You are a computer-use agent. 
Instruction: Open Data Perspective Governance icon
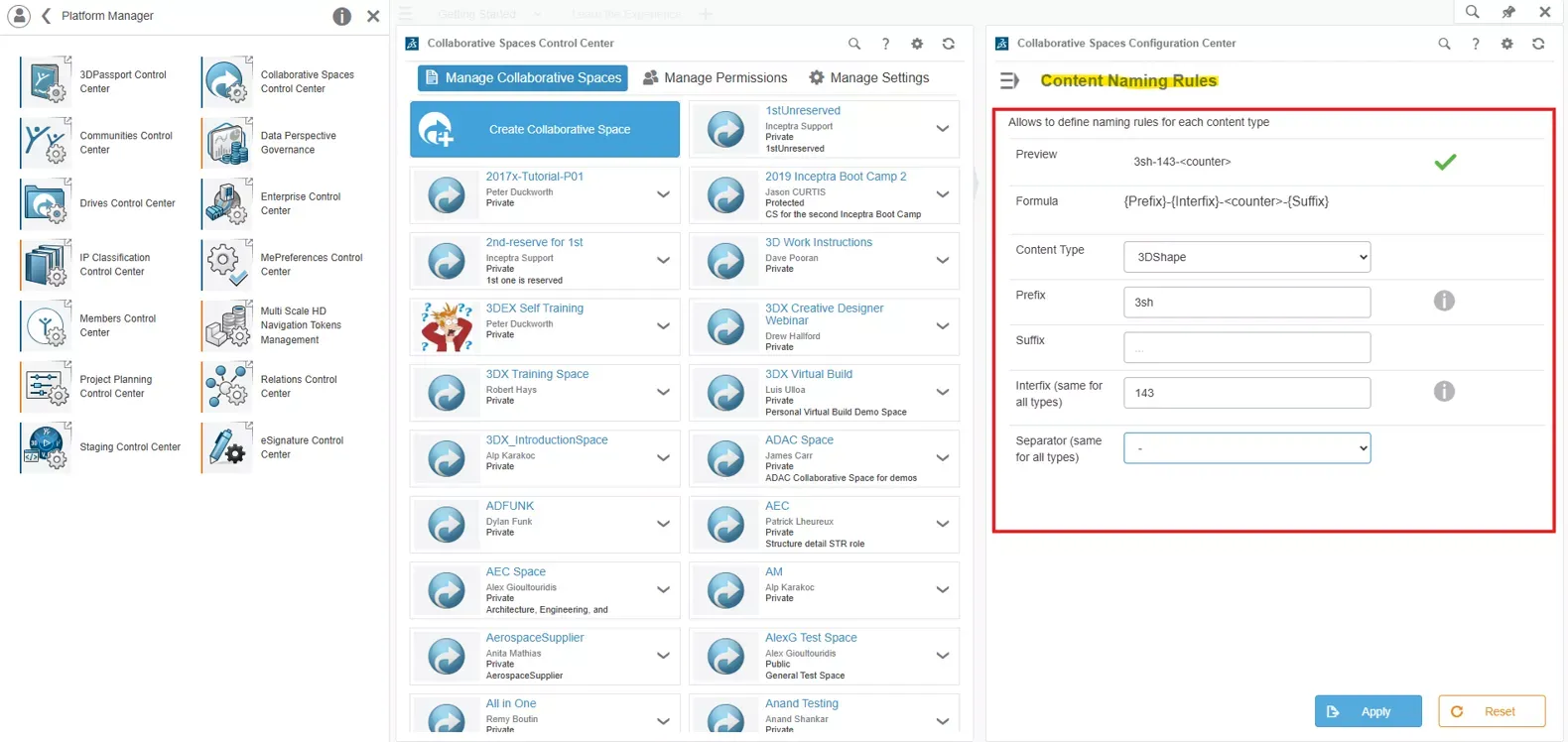227,142
